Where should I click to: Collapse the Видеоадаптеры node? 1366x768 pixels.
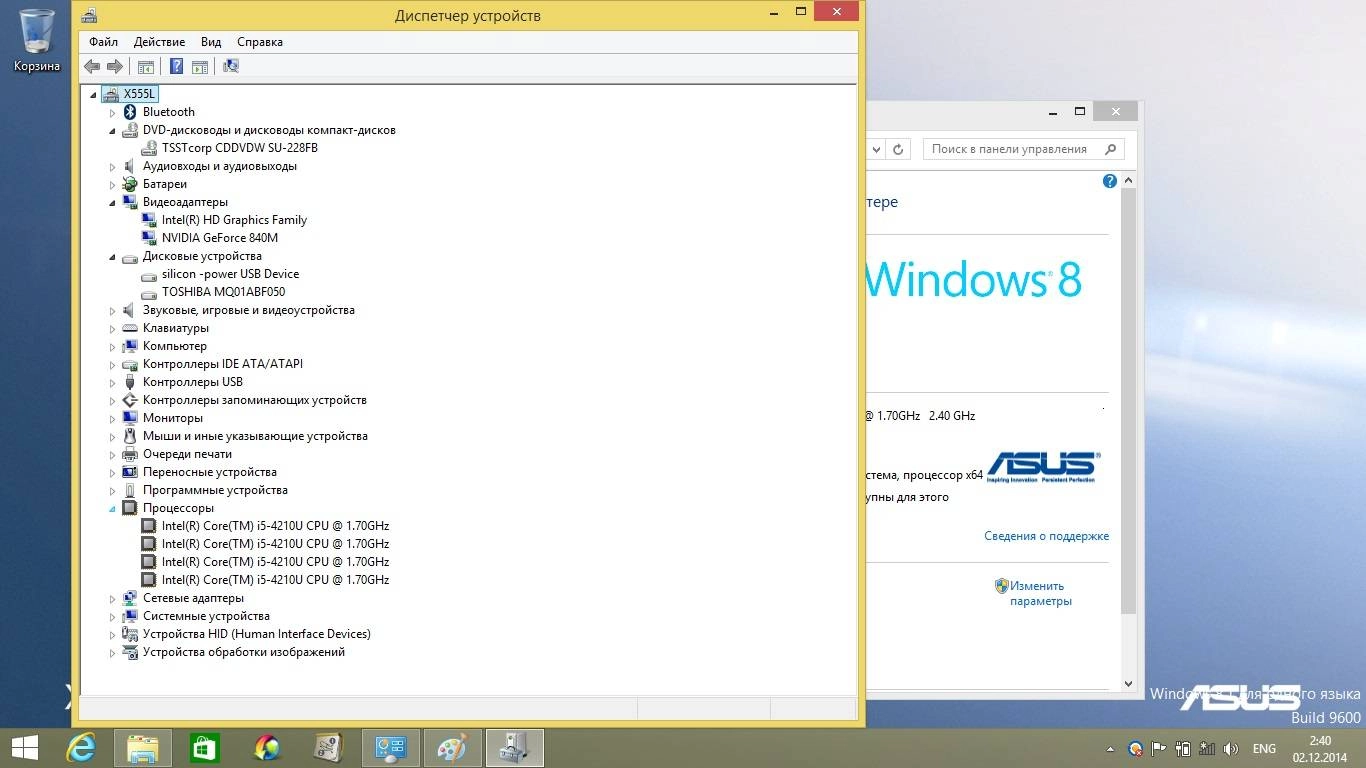(x=113, y=203)
